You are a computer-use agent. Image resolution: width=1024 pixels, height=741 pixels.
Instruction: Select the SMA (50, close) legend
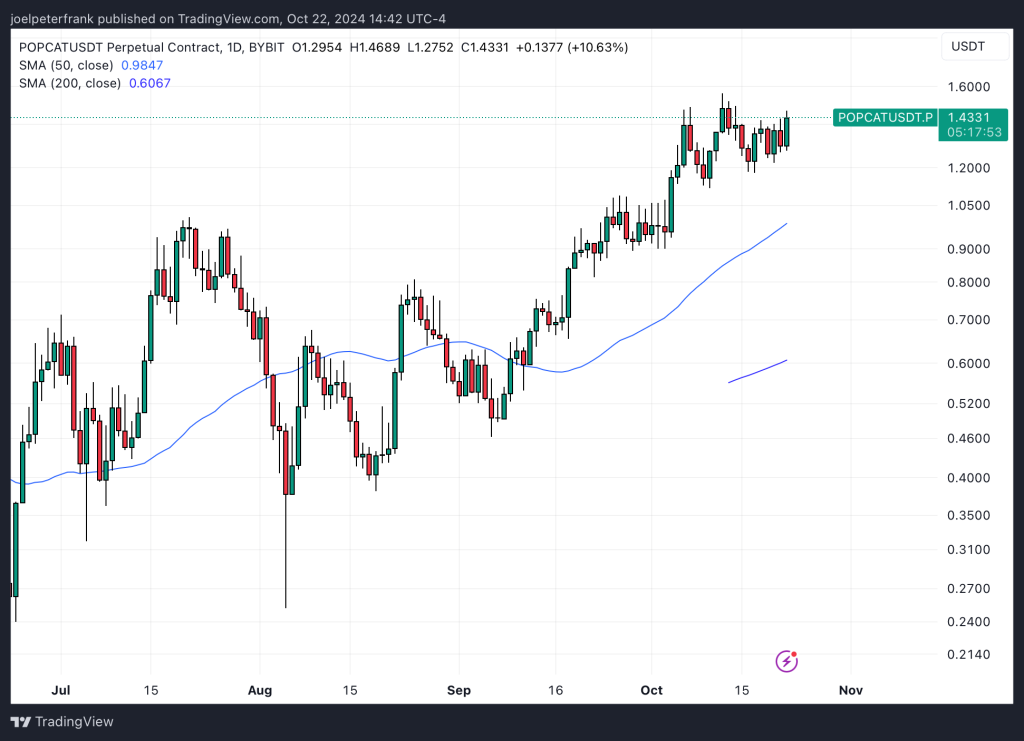click(66, 65)
